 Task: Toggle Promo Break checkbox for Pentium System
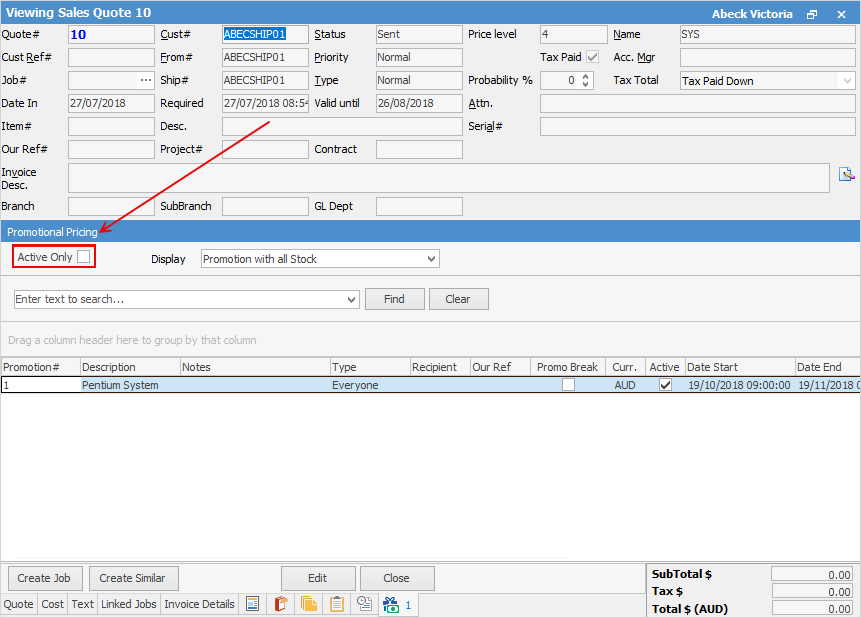point(568,385)
